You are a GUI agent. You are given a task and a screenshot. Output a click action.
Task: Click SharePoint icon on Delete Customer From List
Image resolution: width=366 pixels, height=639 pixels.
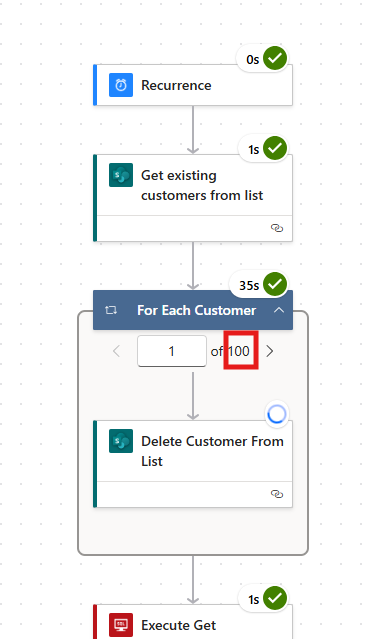121,441
